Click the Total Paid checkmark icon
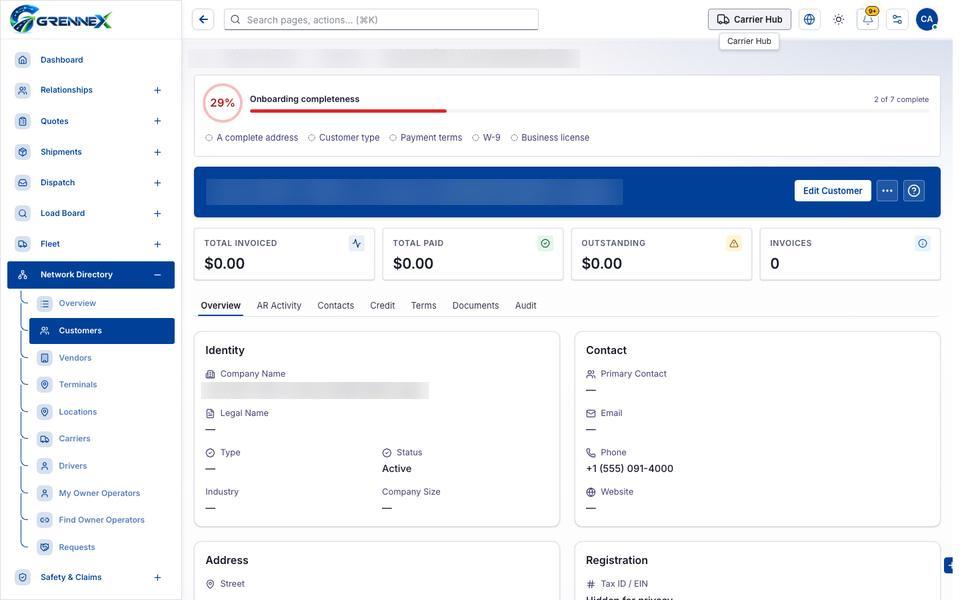Viewport: 960px width, 600px height. click(546, 244)
